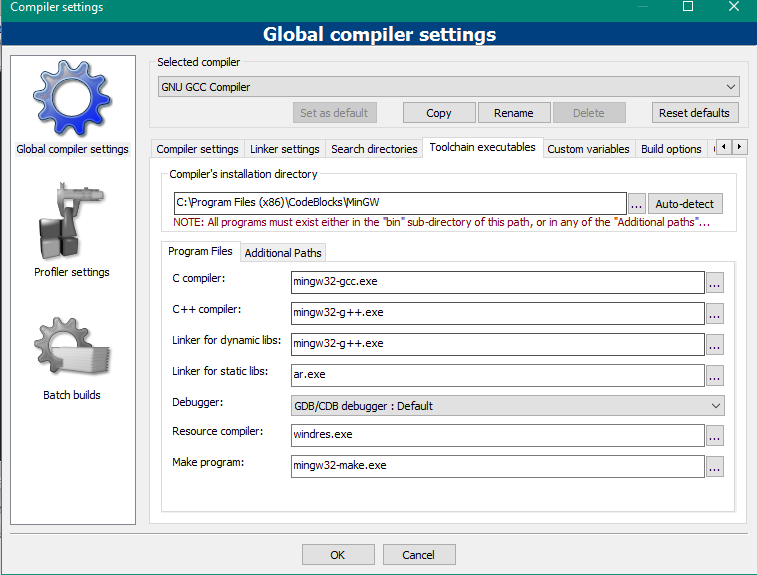
Task: Click the C compiler text field
Action: click(x=497, y=282)
